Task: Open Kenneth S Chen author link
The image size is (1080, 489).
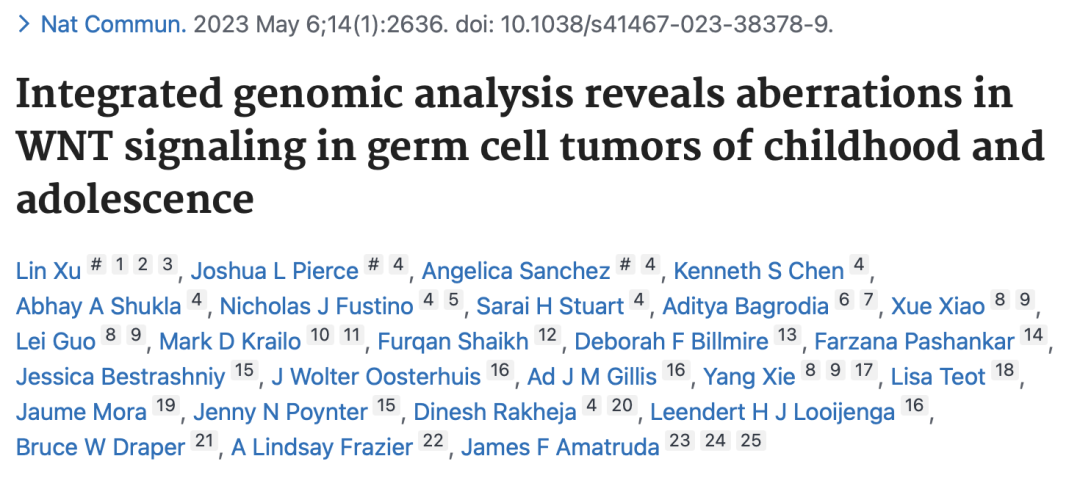Action: click(x=758, y=271)
